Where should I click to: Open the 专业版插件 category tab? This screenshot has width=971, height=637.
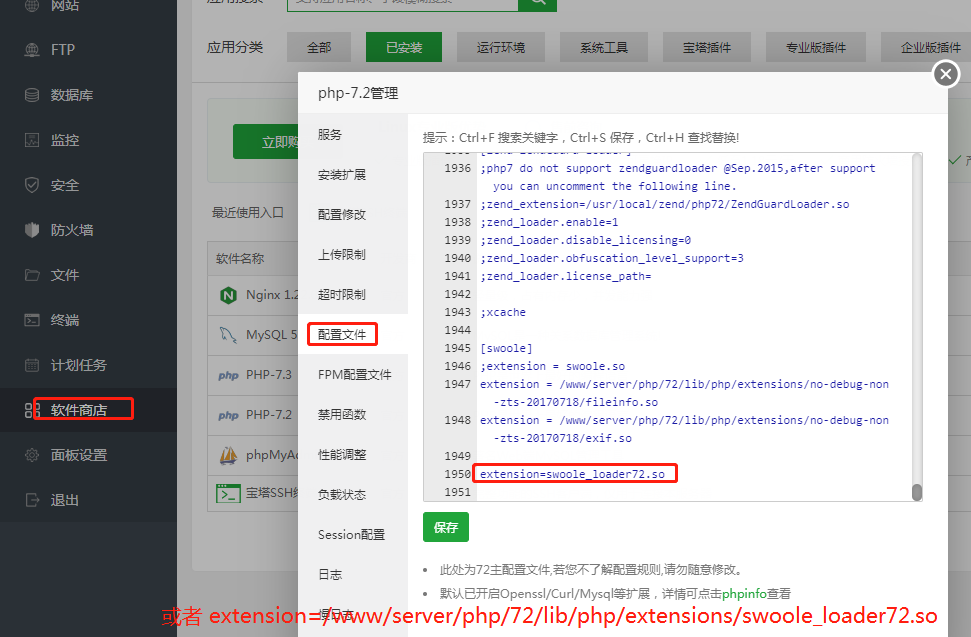click(x=816, y=48)
